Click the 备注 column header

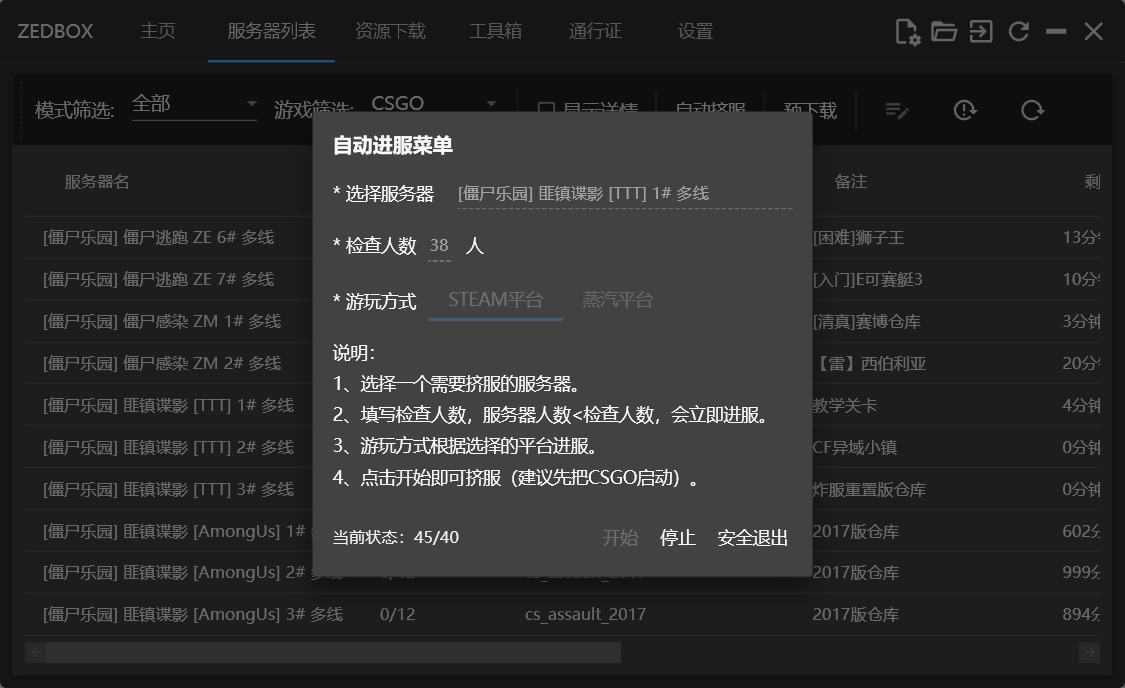851,182
